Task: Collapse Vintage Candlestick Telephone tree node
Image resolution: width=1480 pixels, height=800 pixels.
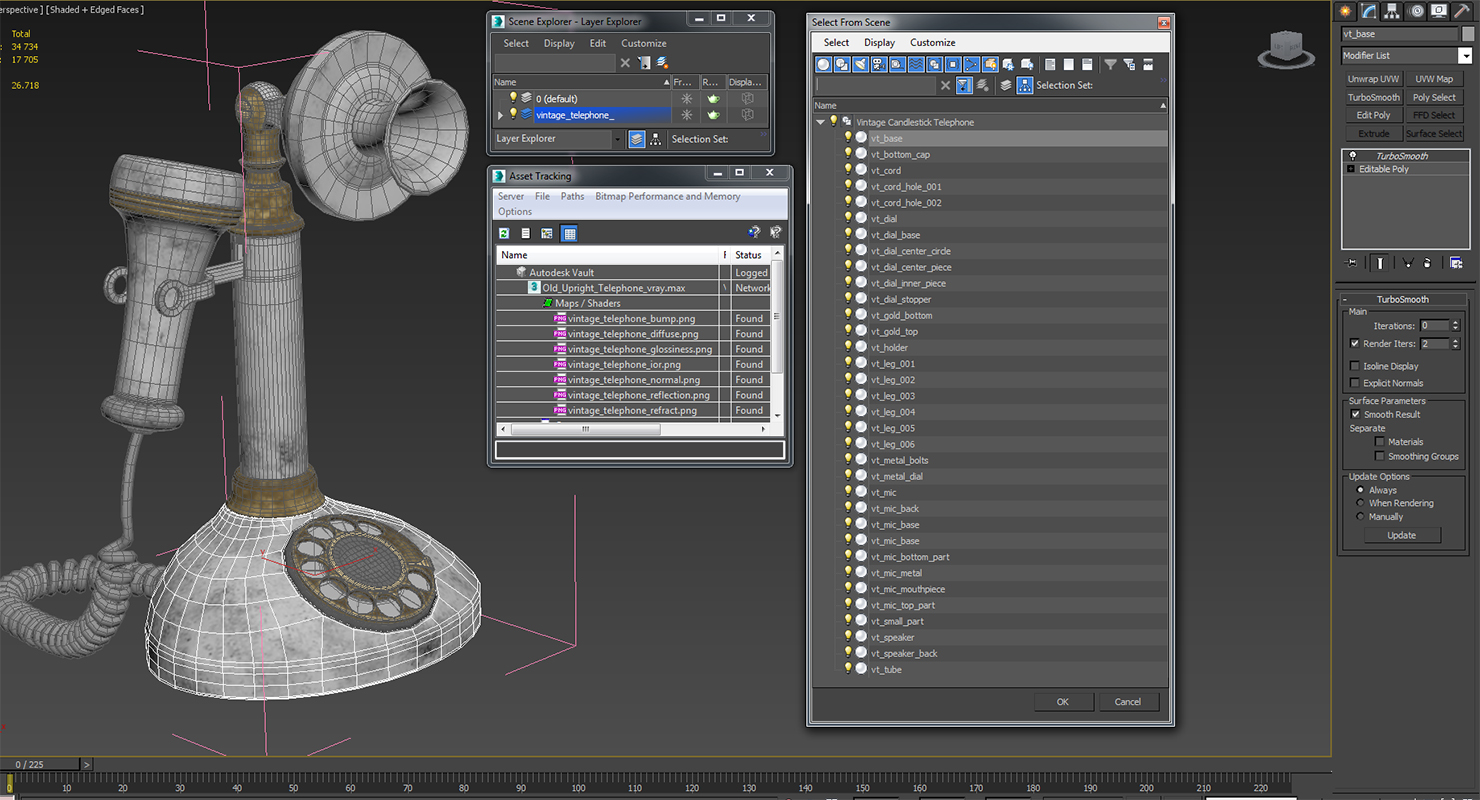Action: [821, 122]
